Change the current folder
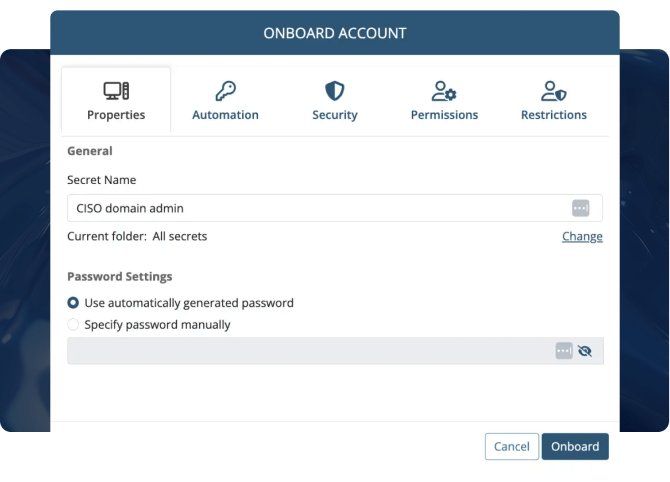670x482 pixels. tap(582, 236)
